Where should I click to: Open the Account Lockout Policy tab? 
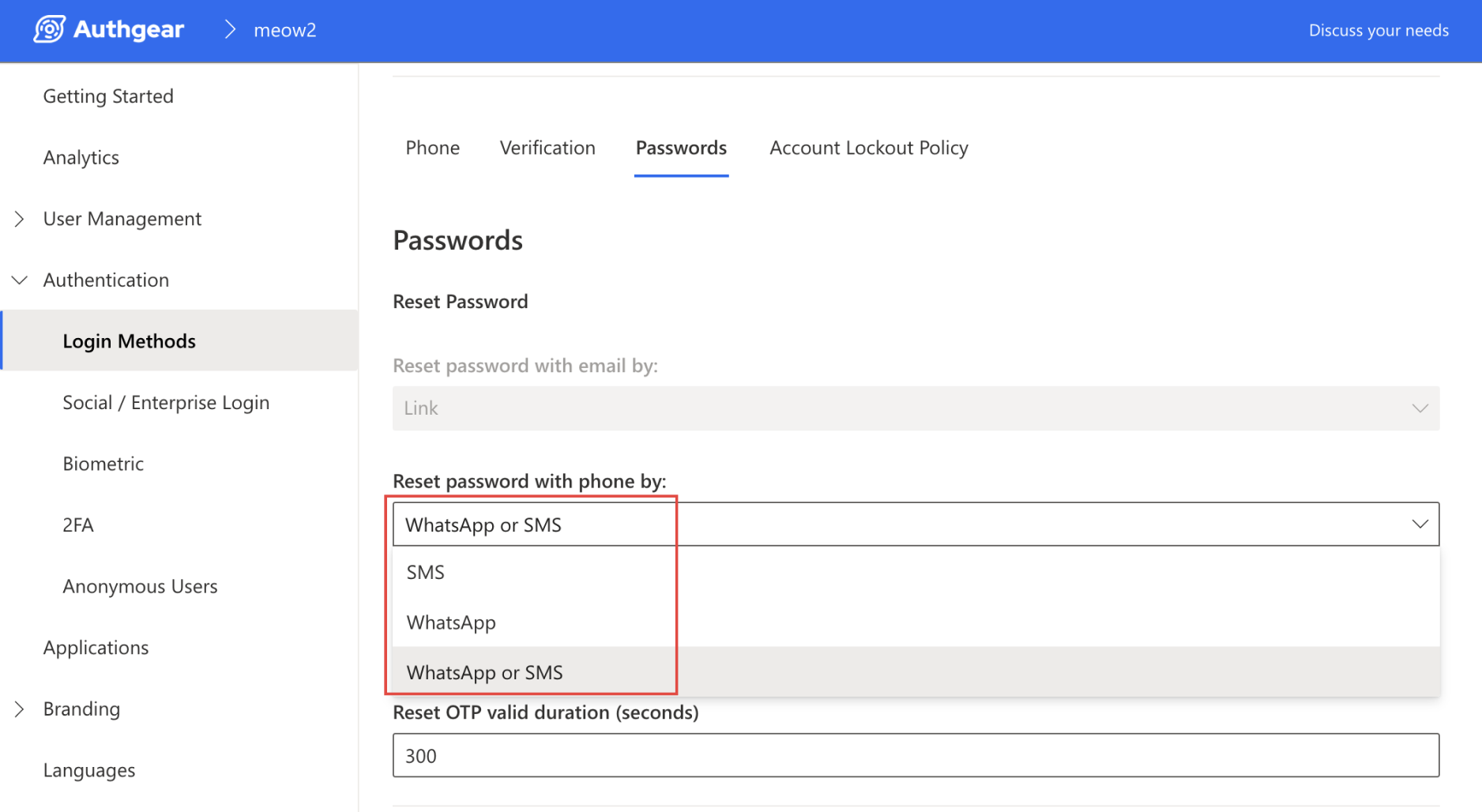(x=868, y=148)
